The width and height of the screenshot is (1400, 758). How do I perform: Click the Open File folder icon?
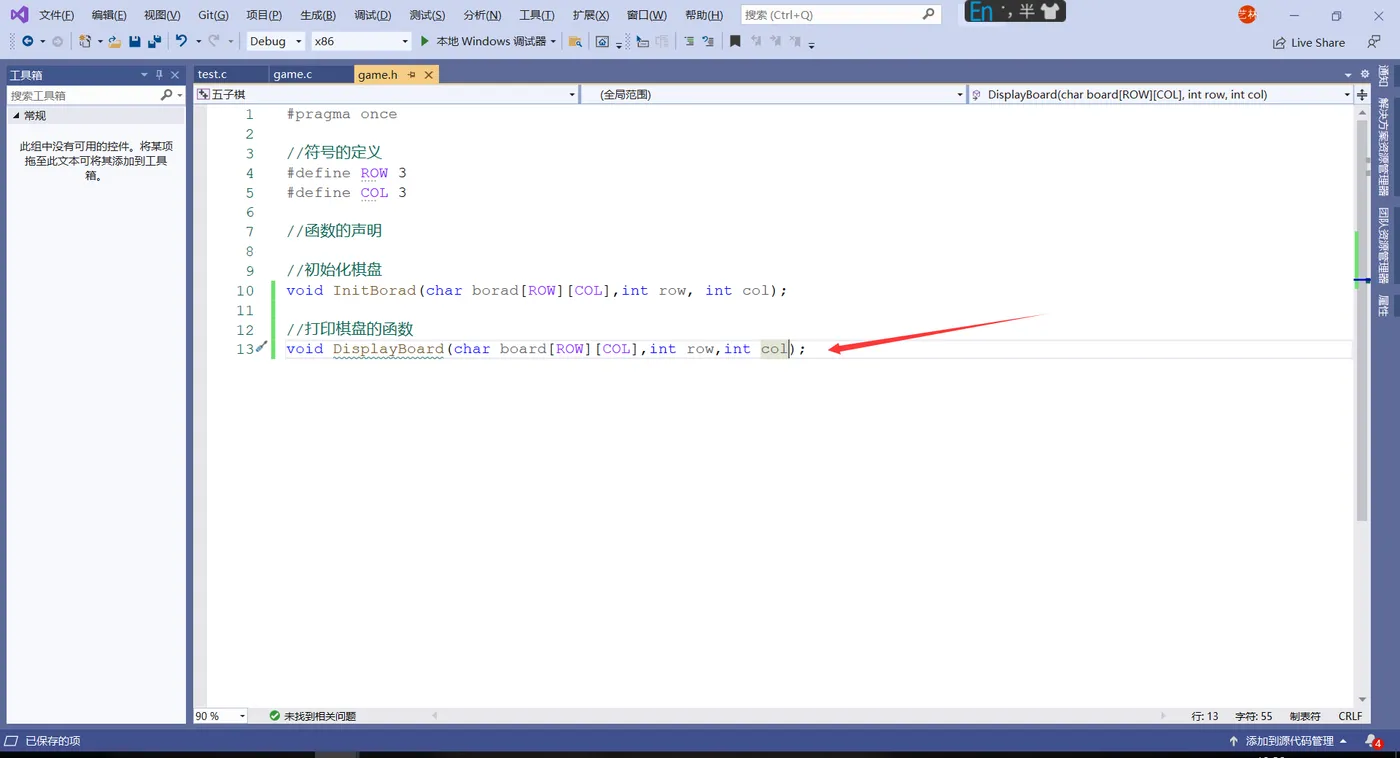[115, 41]
